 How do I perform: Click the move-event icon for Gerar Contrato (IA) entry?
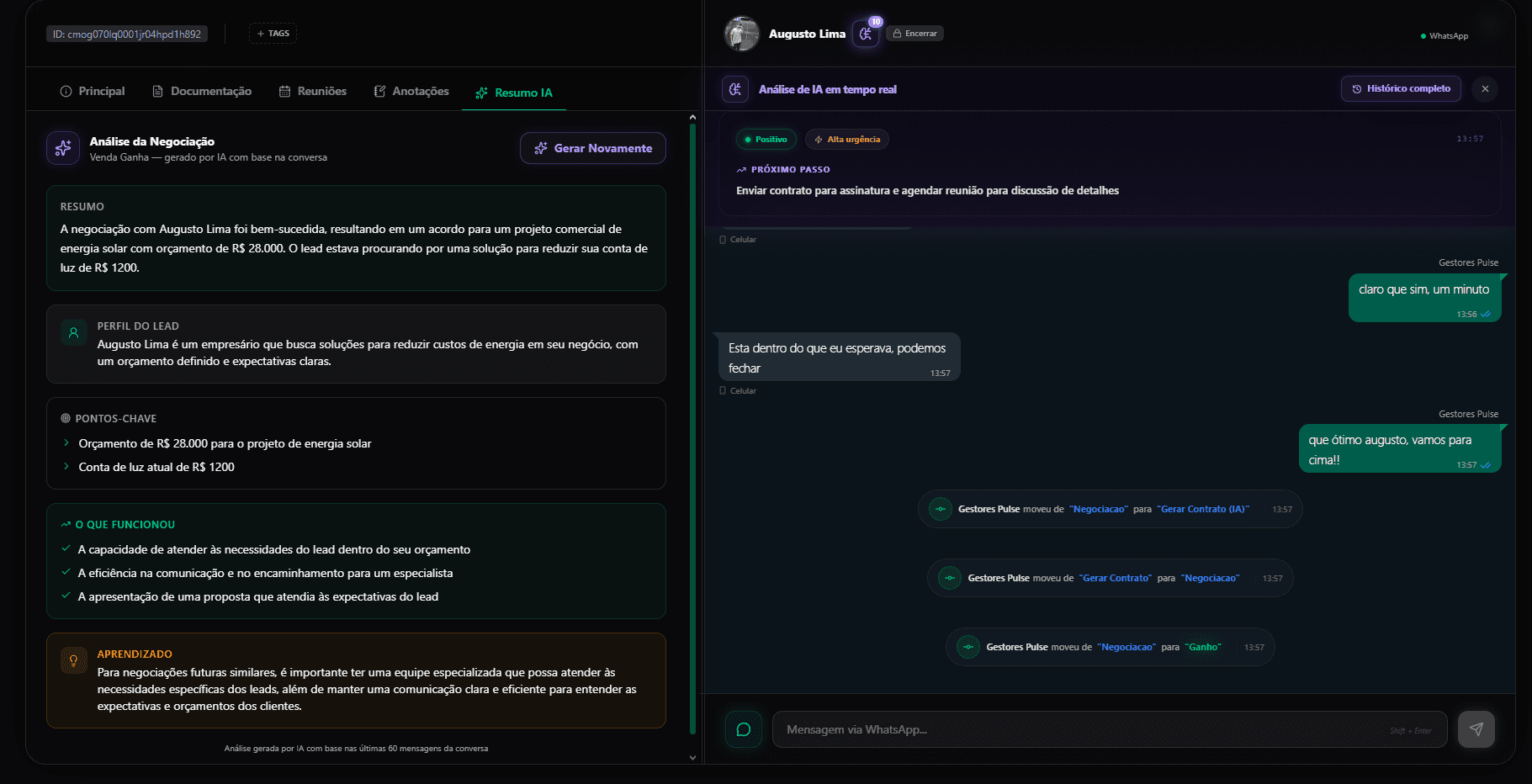(x=941, y=509)
